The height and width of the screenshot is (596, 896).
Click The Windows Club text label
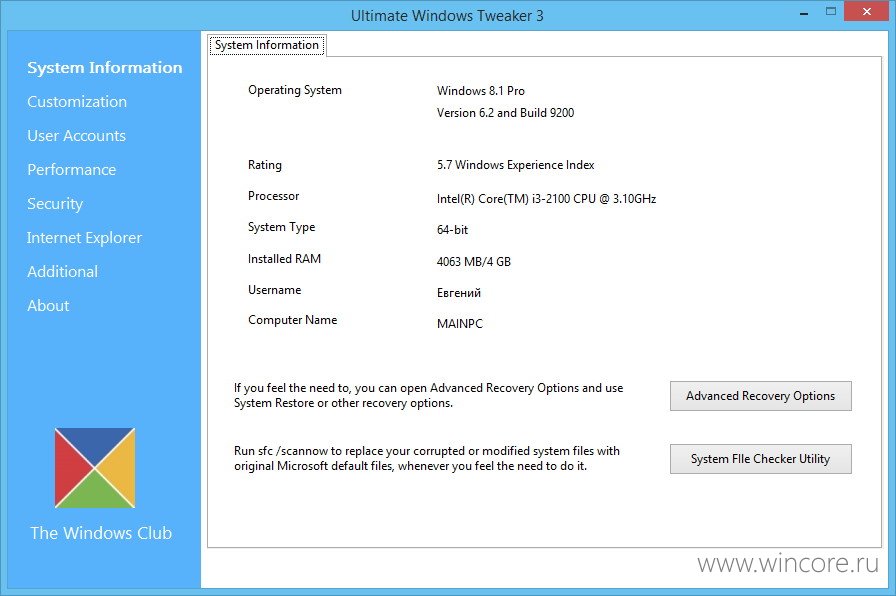click(x=101, y=533)
